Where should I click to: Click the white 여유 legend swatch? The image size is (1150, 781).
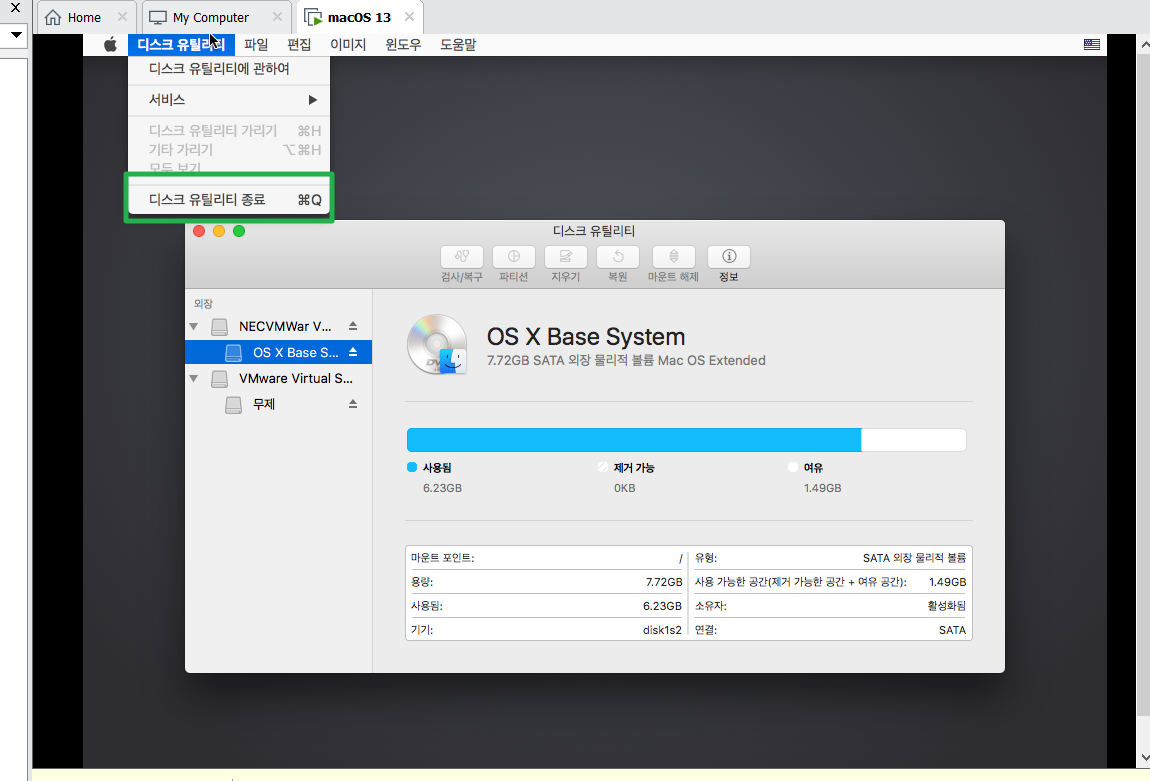[792, 467]
